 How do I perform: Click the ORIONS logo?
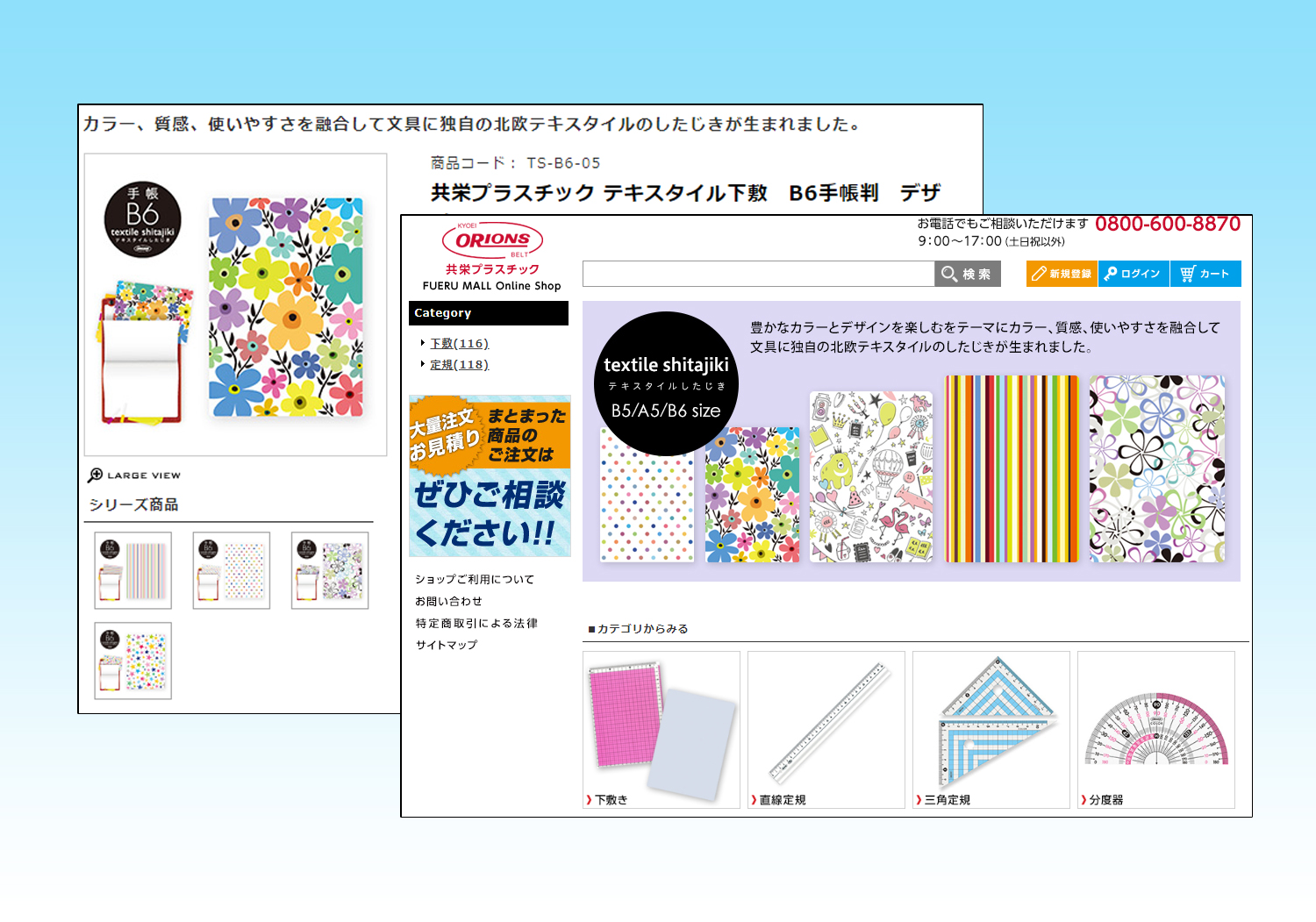(492, 240)
